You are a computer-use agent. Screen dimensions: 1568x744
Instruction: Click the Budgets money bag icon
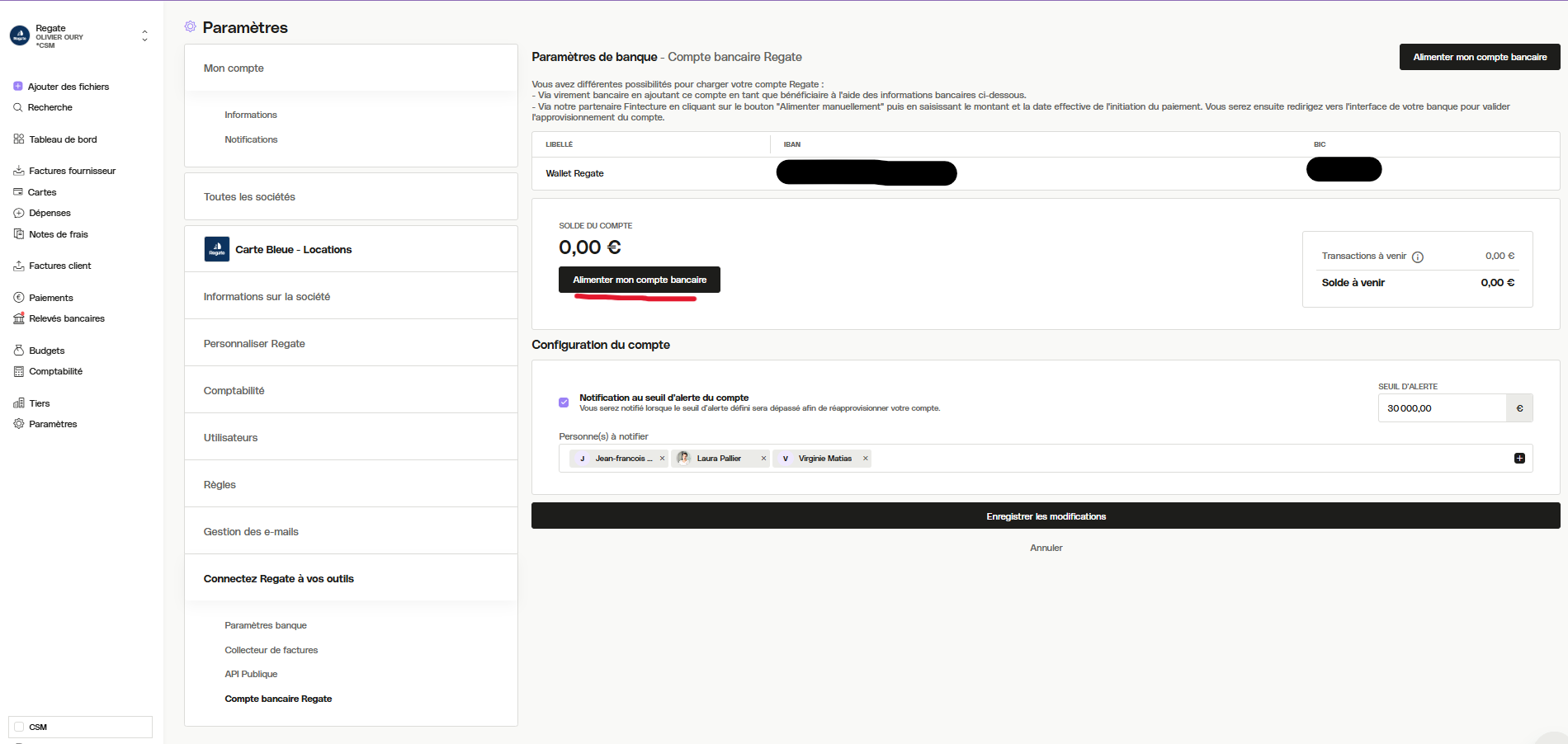pos(18,350)
